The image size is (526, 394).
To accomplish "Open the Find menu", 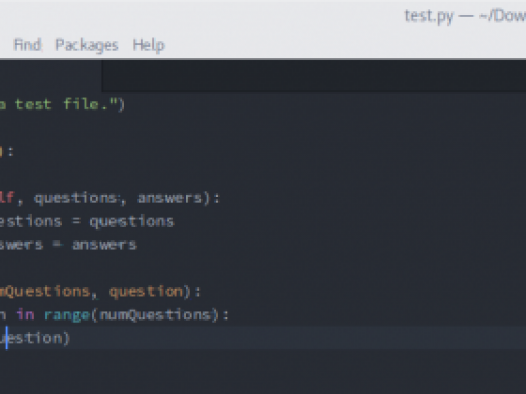I will (x=27, y=45).
